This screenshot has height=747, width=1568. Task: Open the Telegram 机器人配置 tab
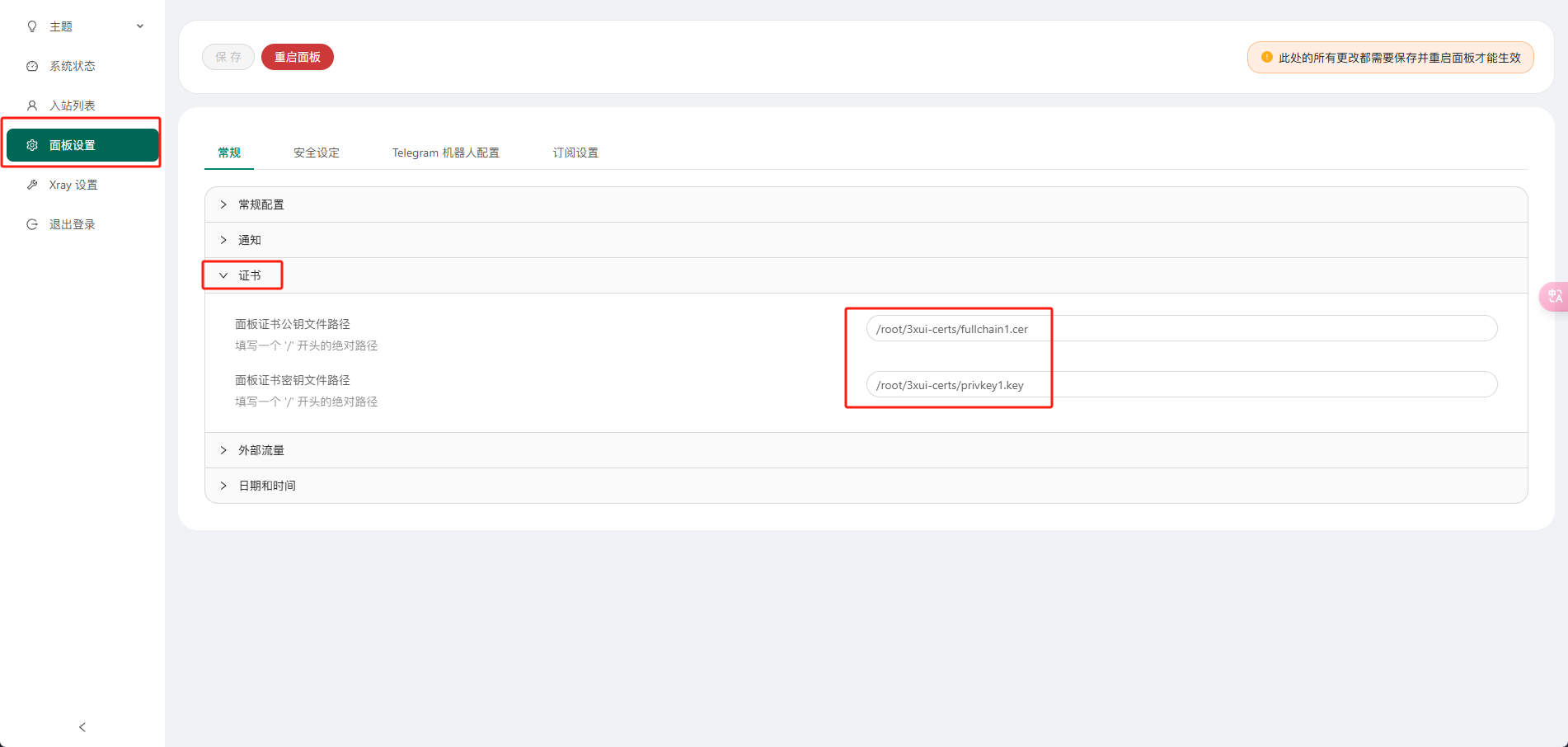coord(445,153)
